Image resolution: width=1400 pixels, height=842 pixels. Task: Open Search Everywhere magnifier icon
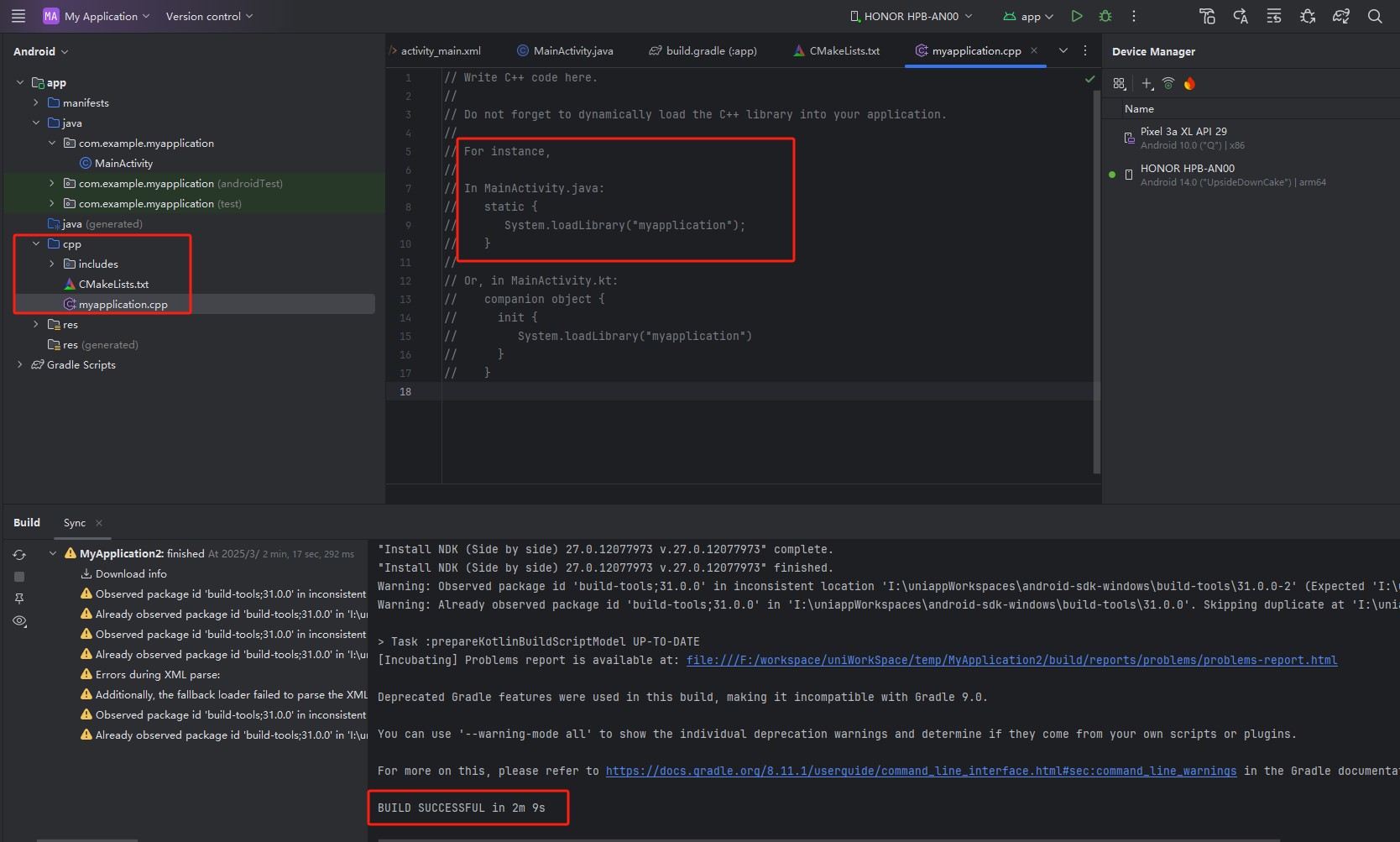point(1375,16)
